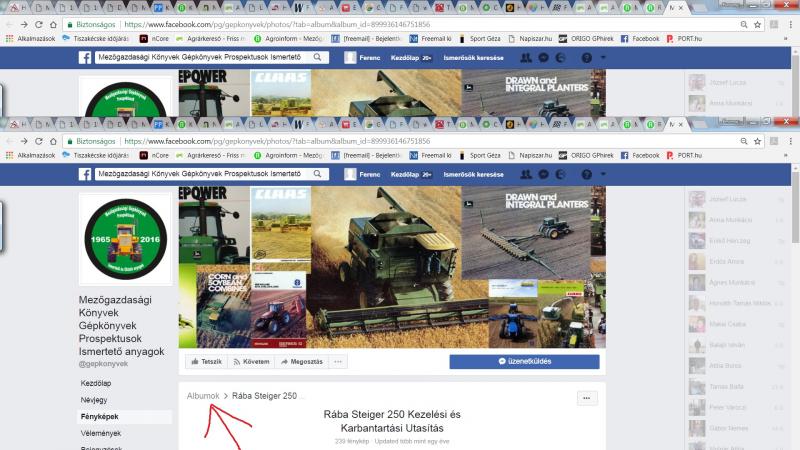Expand account dropdown arrow in front window Facebook bar

tap(603, 174)
